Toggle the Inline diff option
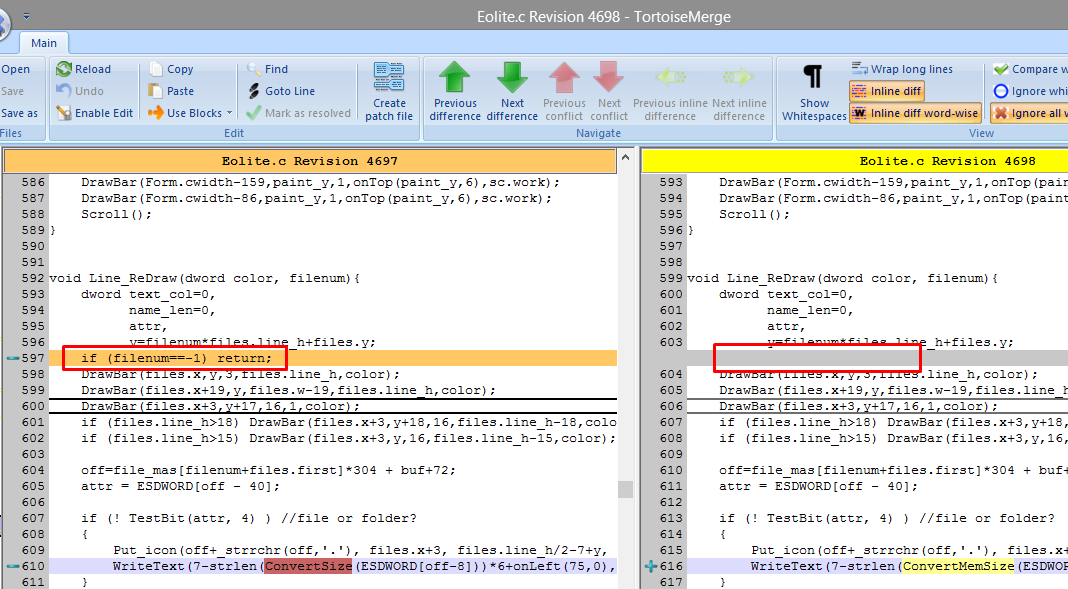Screen dimensions: 1068x589 tap(886, 91)
